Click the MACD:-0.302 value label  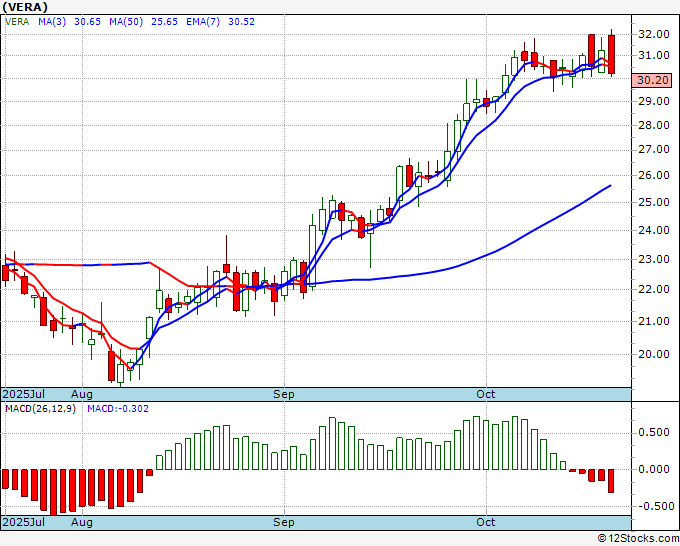[x=118, y=409]
